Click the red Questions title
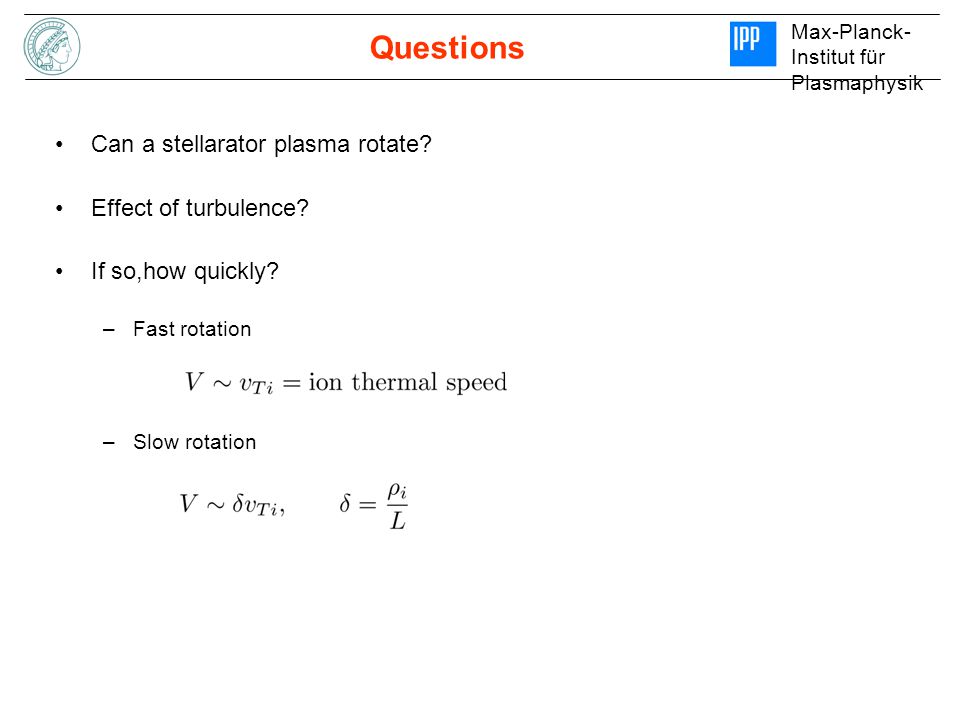Viewport: 960px width, 720px height. 447,48
